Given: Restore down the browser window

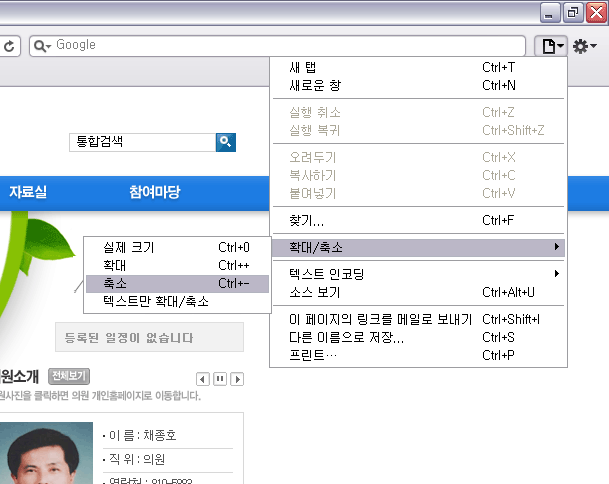Looking at the screenshot, I should [573, 12].
